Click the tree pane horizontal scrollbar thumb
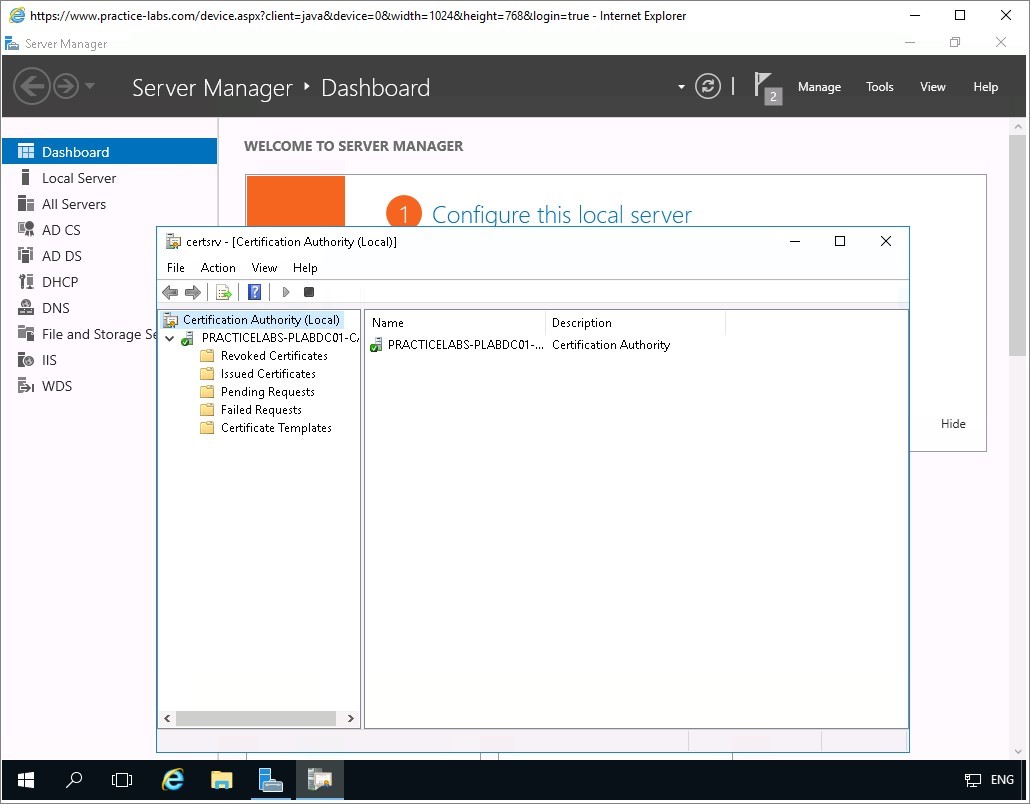Image resolution: width=1030 pixels, height=804 pixels. pyautogui.click(x=256, y=719)
